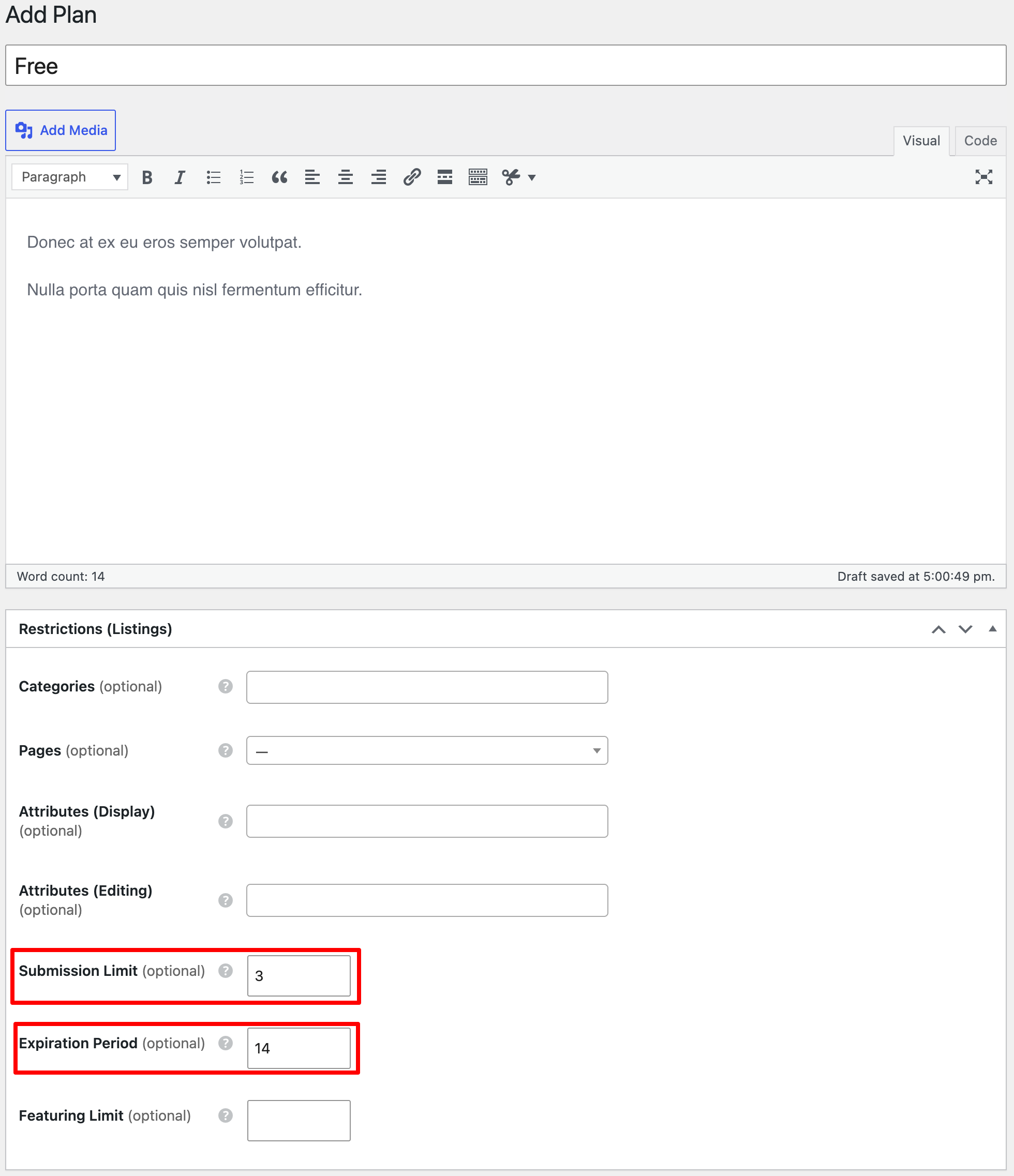Move Restrictions panel up
The height and width of the screenshot is (1176, 1014).
[938, 629]
